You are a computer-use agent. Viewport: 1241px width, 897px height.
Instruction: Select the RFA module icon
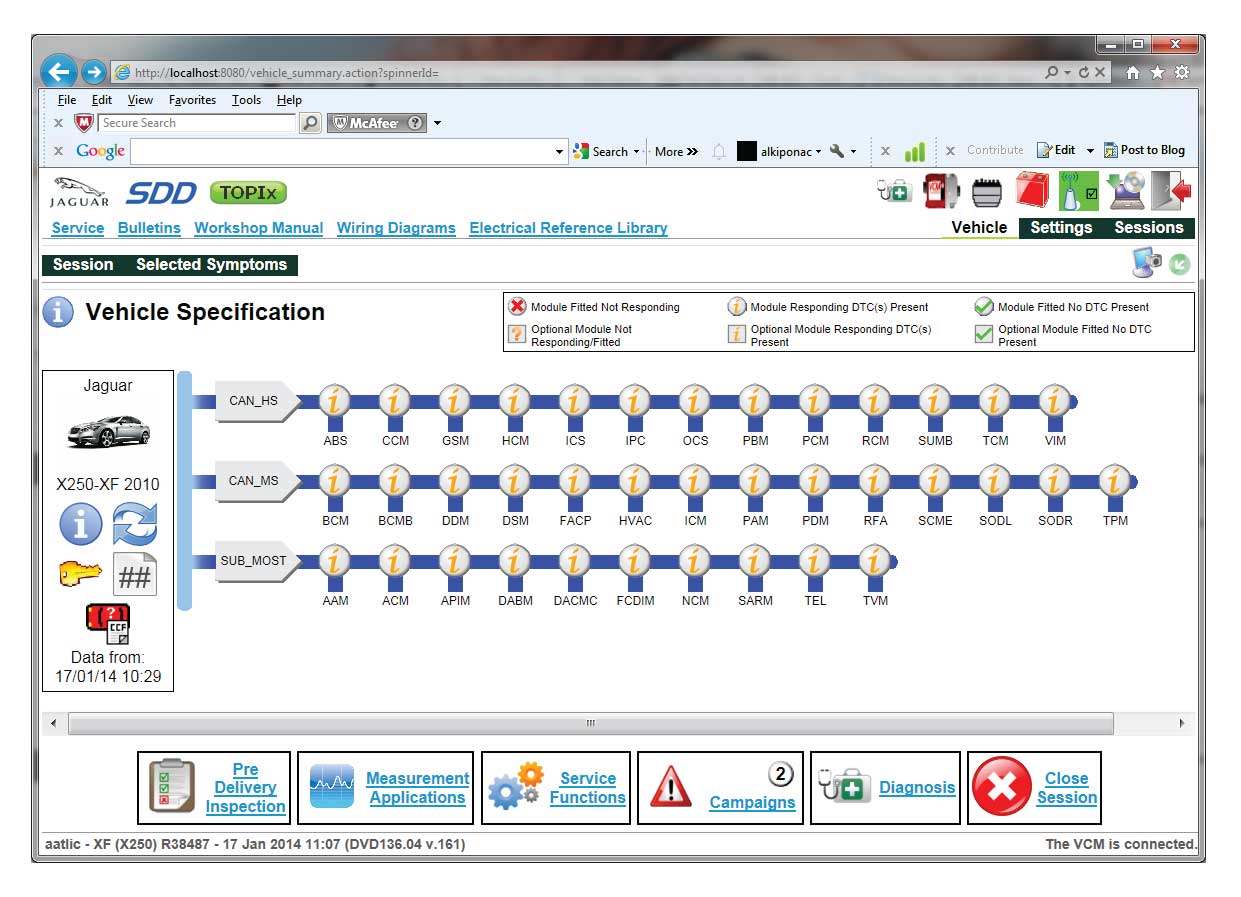click(875, 482)
